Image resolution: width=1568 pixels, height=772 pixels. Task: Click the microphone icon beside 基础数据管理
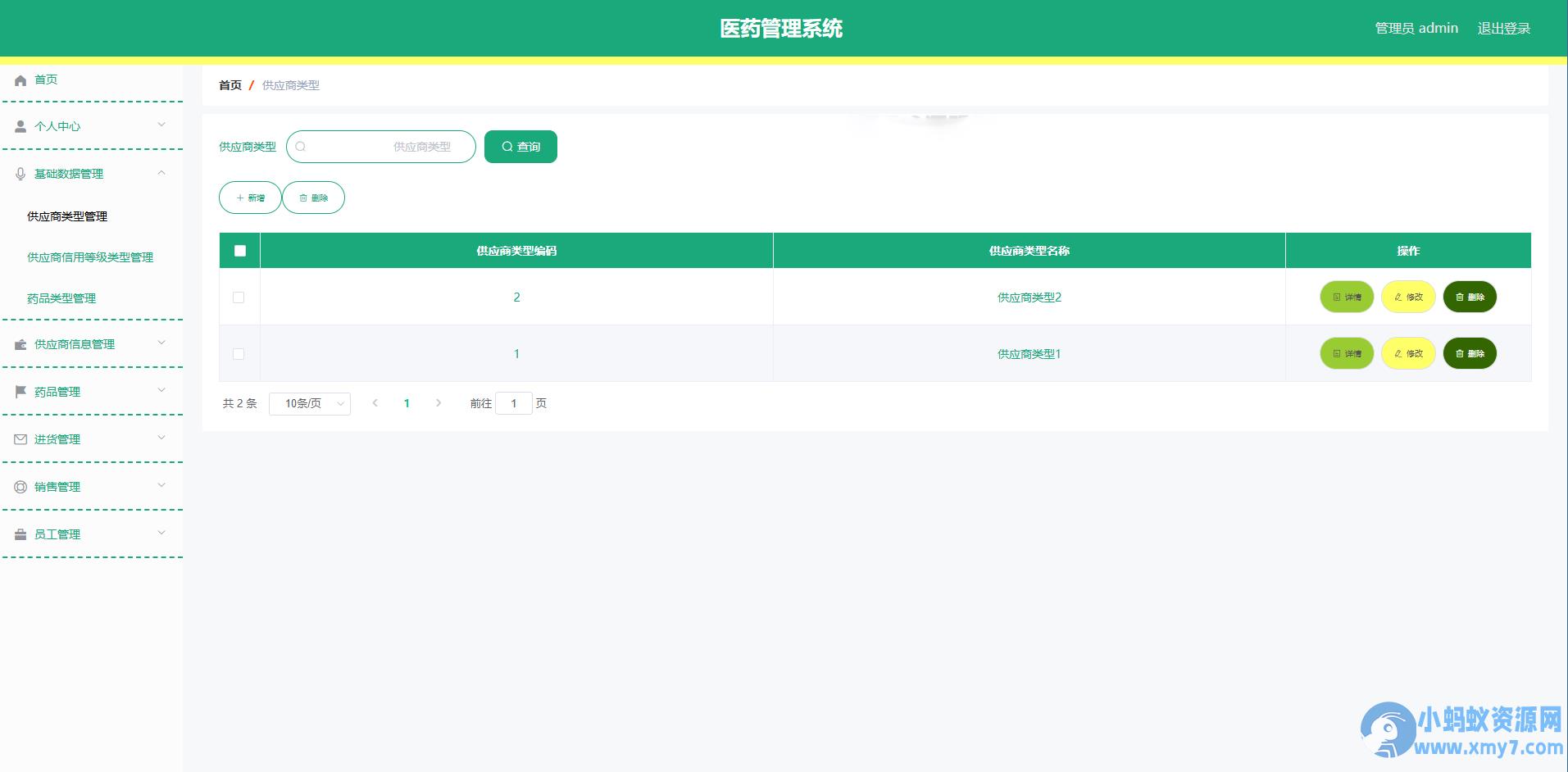(x=20, y=174)
